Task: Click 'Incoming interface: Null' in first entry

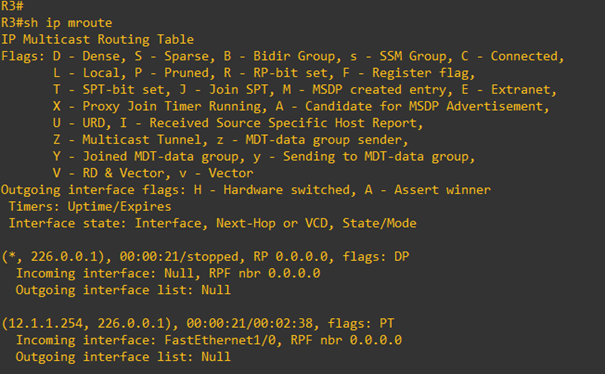Action: pos(104,273)
